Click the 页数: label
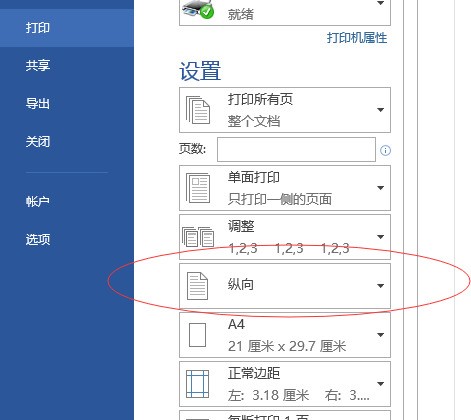This screenshot has width=471, height=420. pyautogui.click(x=192, y=149)
